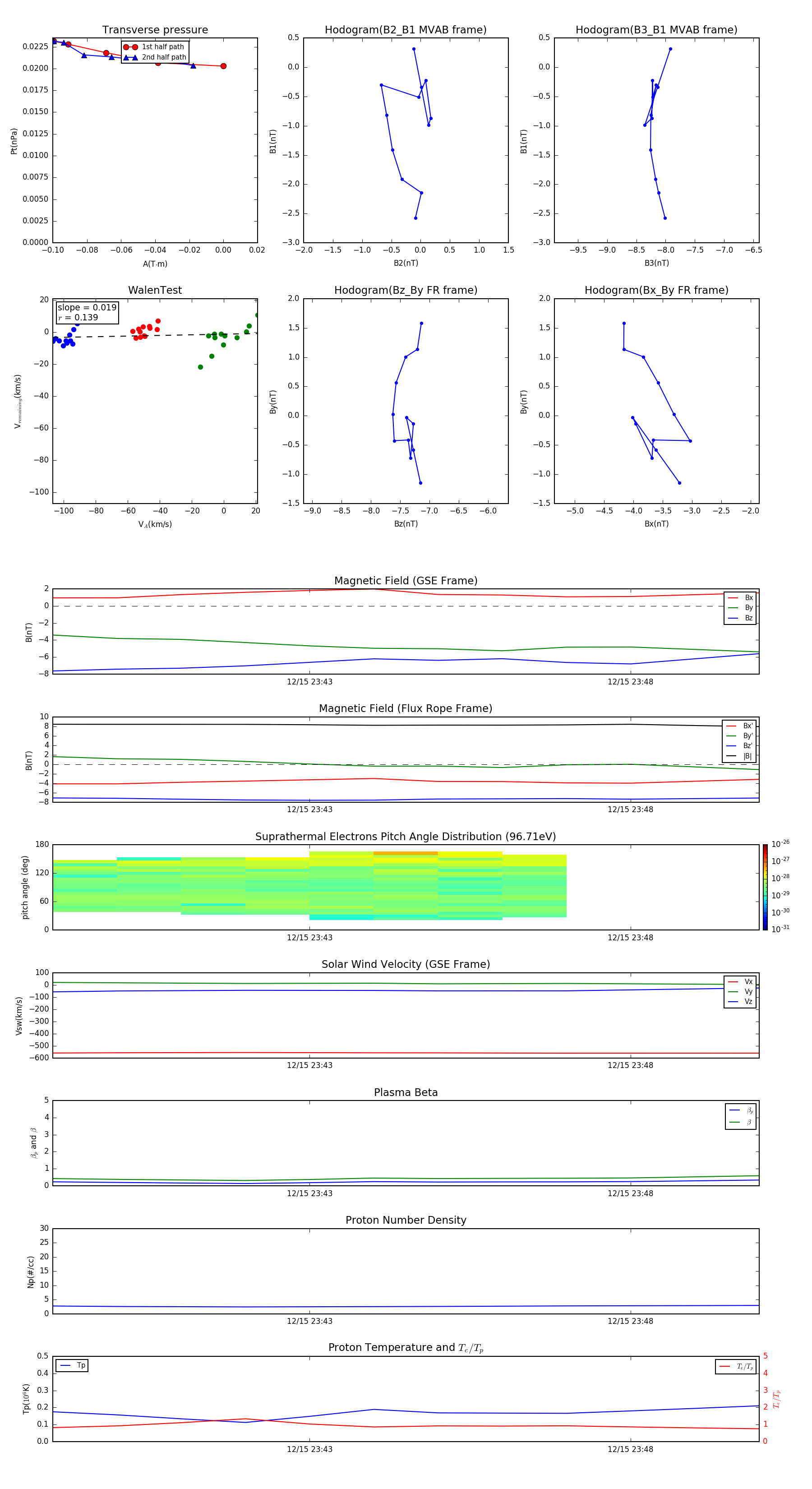Click the "Pt(nPa)" y-axis label
The height and width of the screenshot is (1489, 812).
(14, 141)
